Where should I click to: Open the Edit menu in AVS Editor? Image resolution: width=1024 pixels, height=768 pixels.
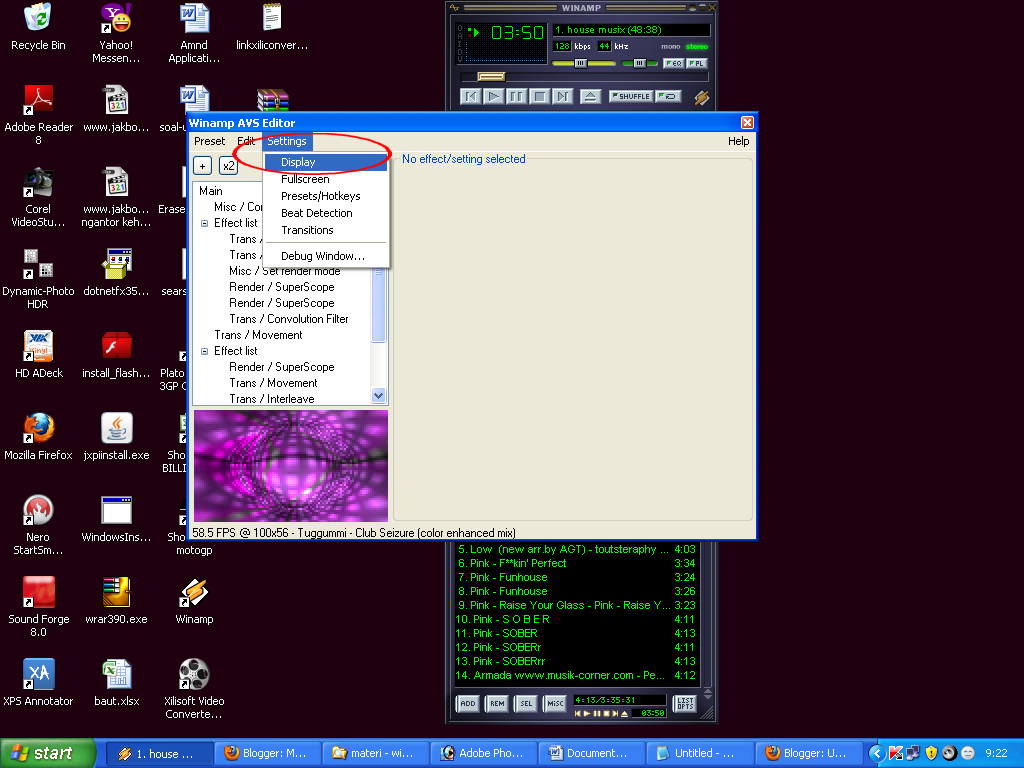click(x=246, y=141)
